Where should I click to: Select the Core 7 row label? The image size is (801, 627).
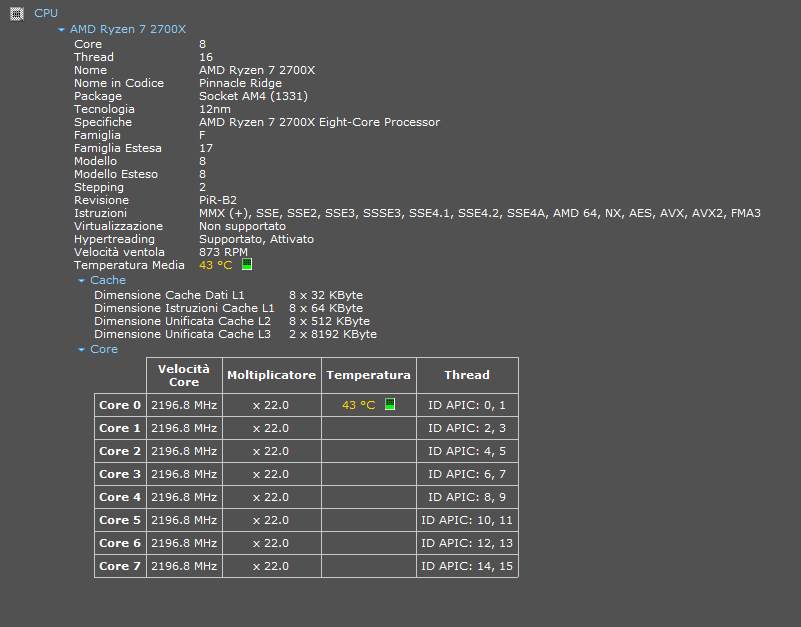pos(120,566)
